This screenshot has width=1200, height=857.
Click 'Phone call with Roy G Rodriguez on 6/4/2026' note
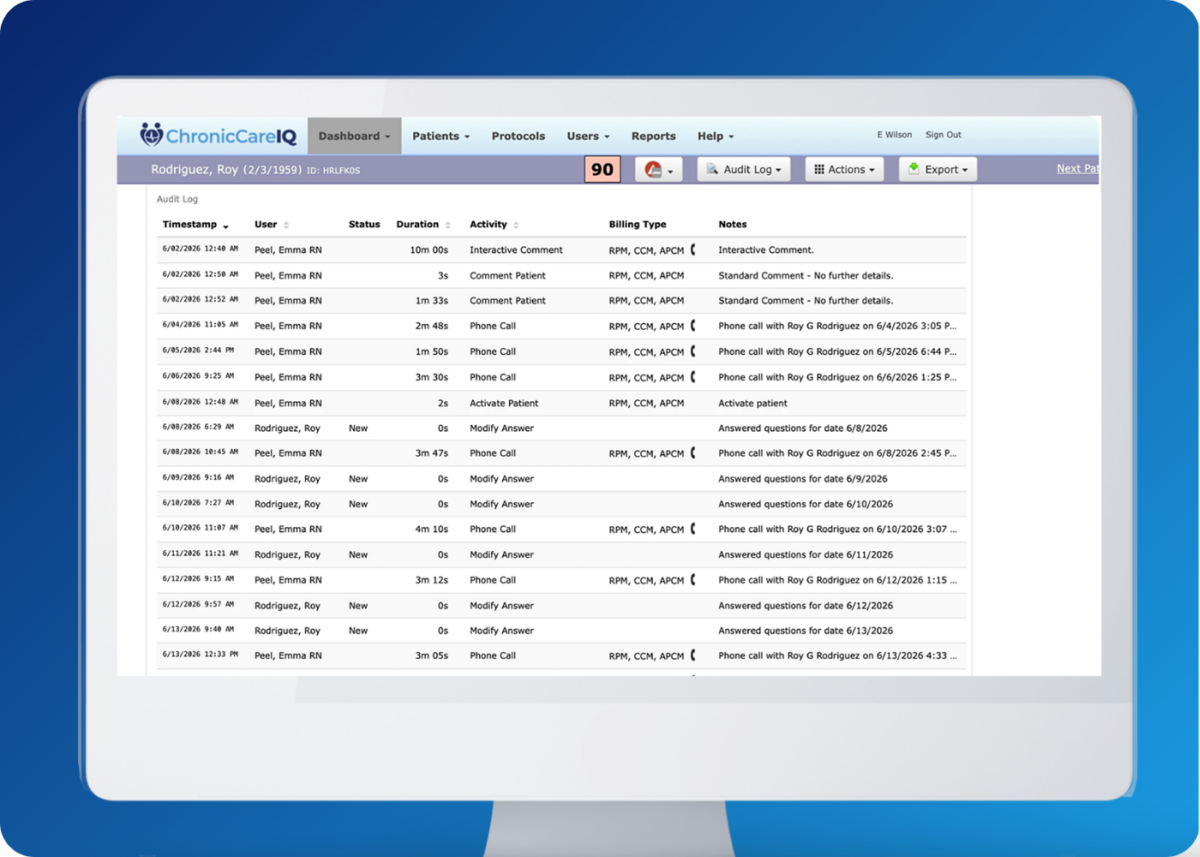pos(837,326)
